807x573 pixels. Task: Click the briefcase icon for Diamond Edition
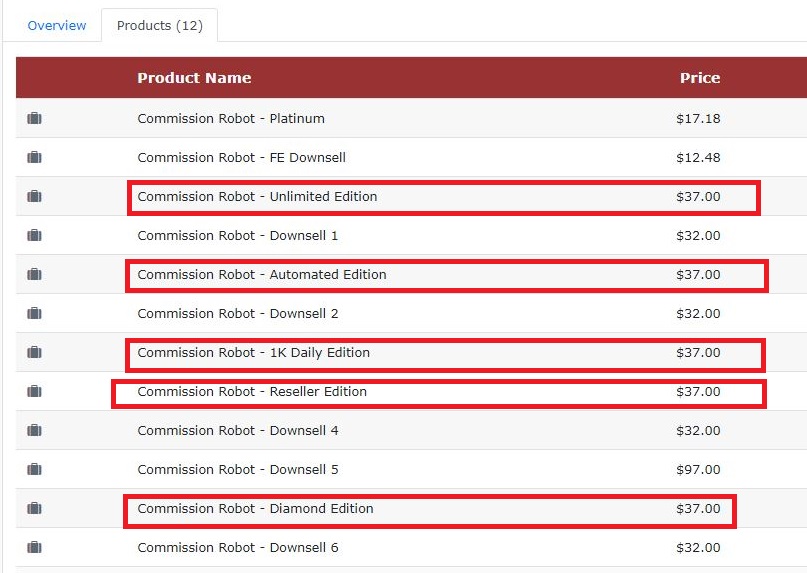[34, 508]
